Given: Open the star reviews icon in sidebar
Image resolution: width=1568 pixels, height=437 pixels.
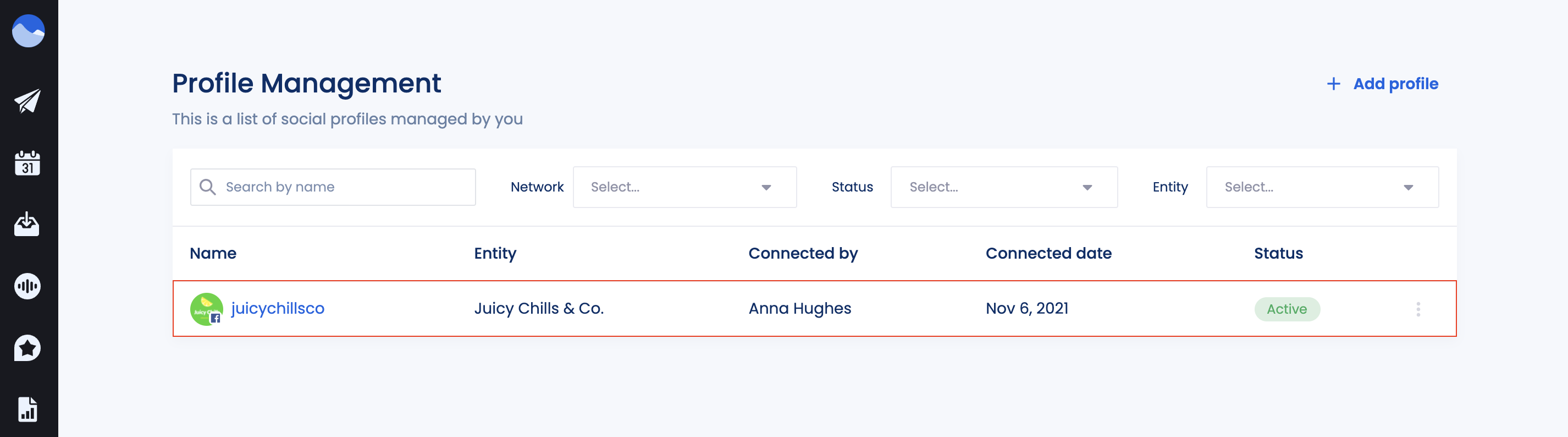Looking at the screenshot, I should click(x=27, y=348).
